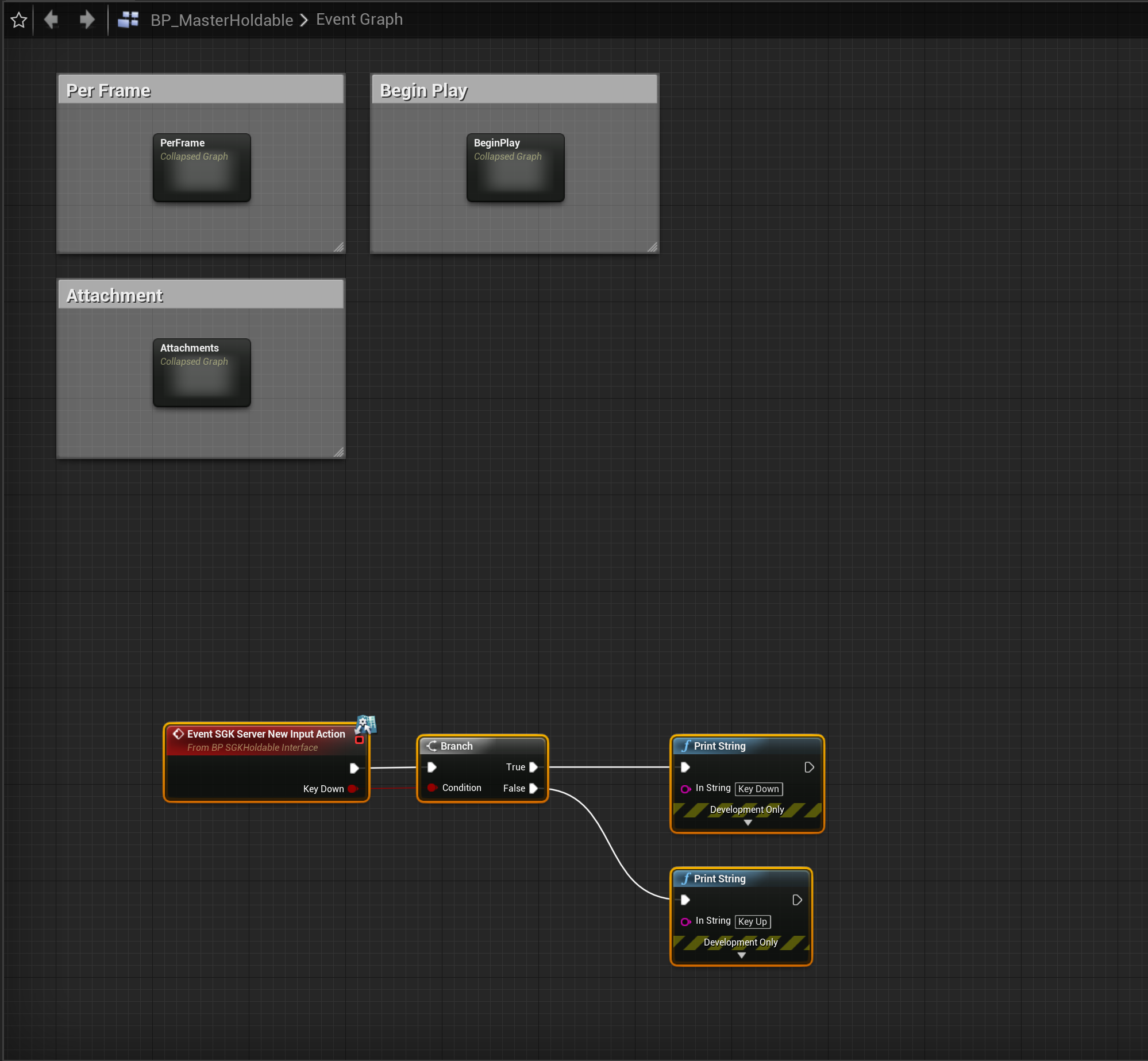Click the Per Frame comment resize handle
The image size is (1148, 1061).
(x=339, y=247)
